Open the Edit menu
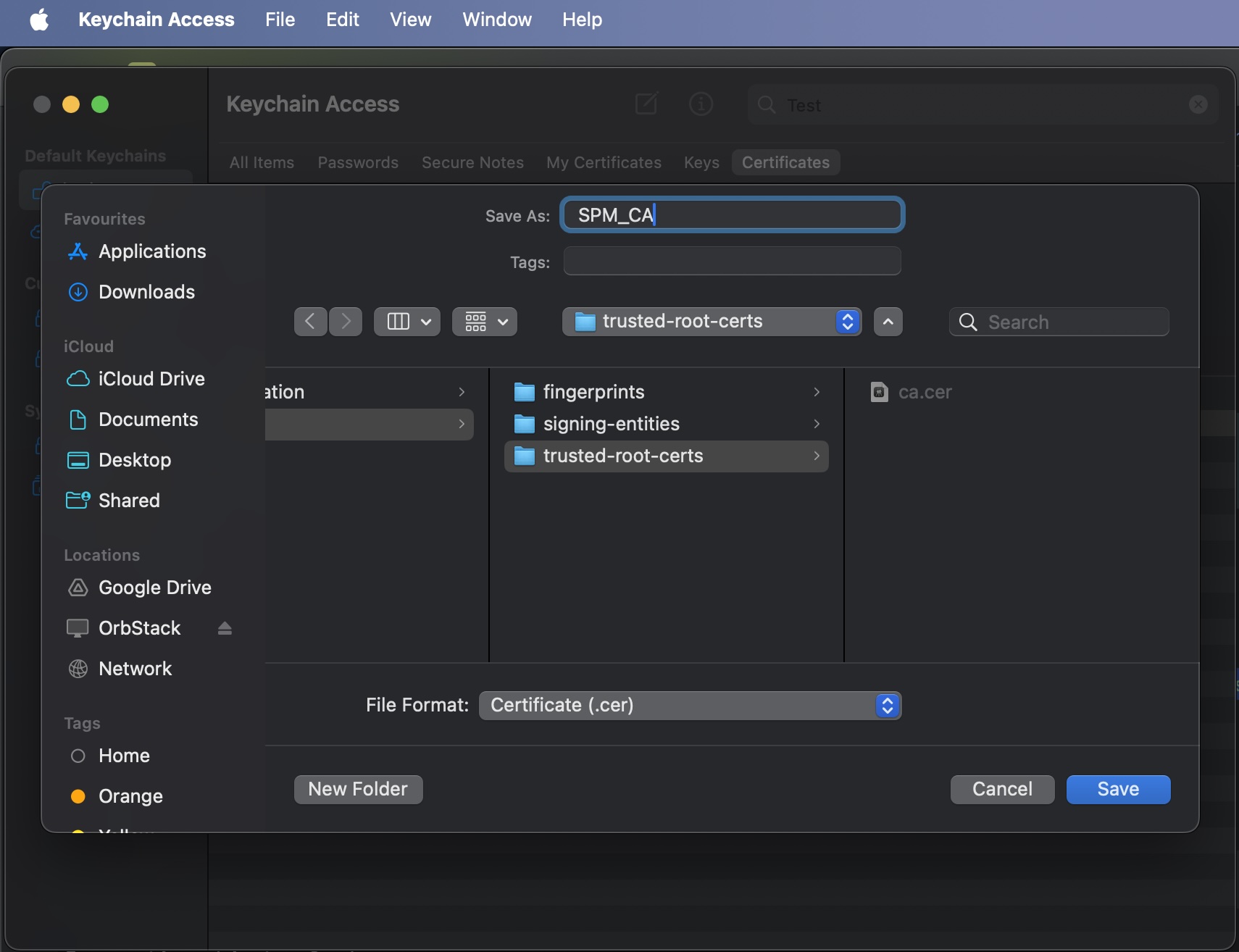The height and width of the screenshot is (952, 1239). (x=342, y=20)
